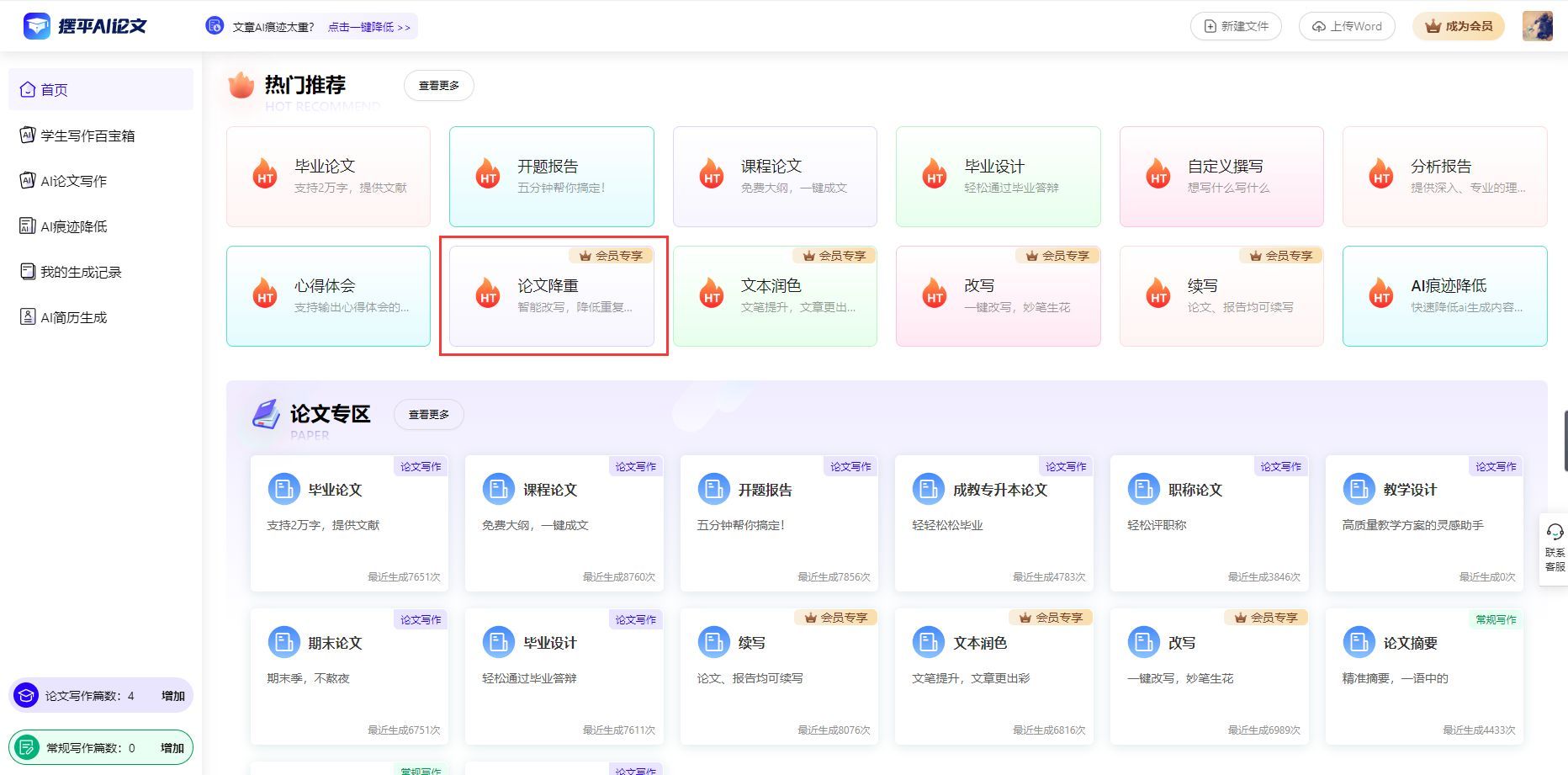
Task: Click the 论文专区 book icon
Action: 266,414
